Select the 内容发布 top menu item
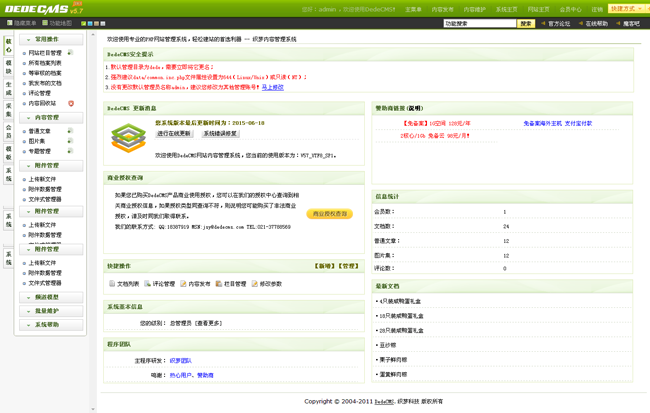This screenshot has height=413, width=650. [442, 9]
